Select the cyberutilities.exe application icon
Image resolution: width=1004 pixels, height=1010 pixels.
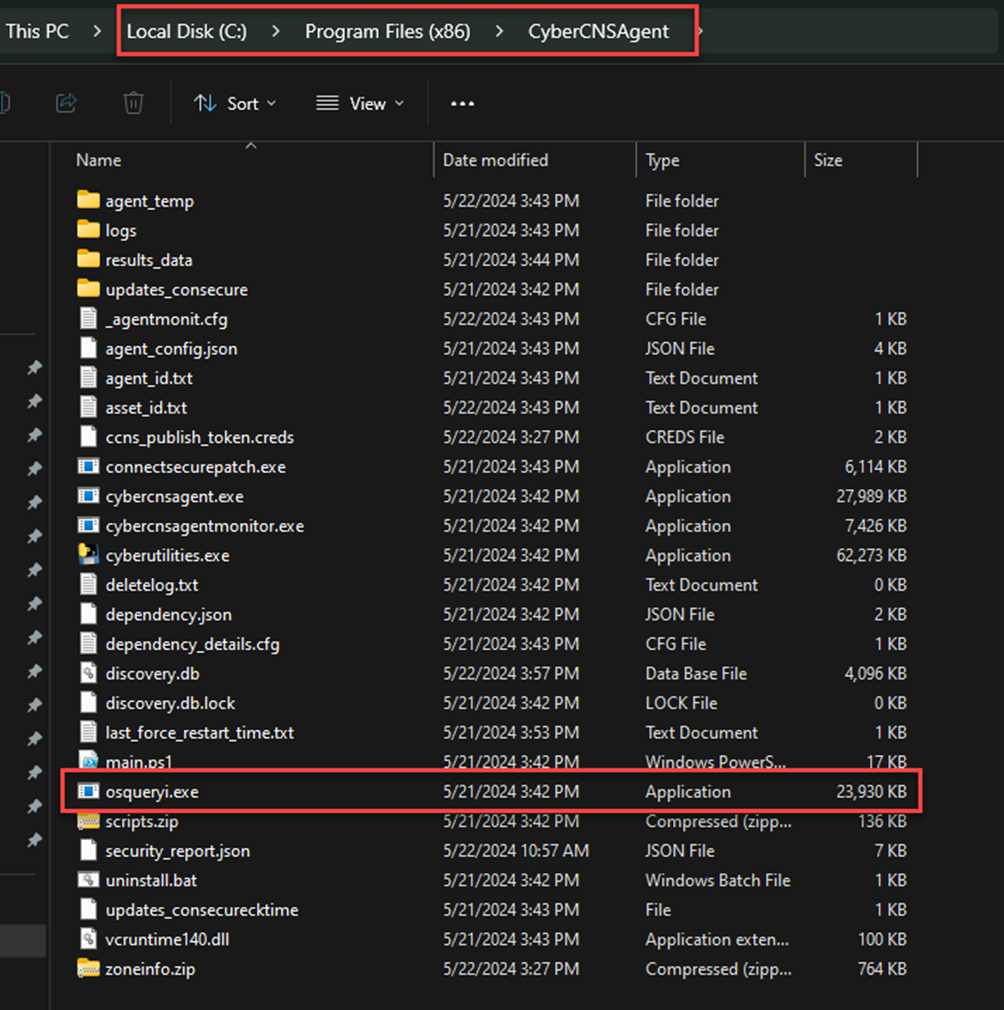pos(89,555)
